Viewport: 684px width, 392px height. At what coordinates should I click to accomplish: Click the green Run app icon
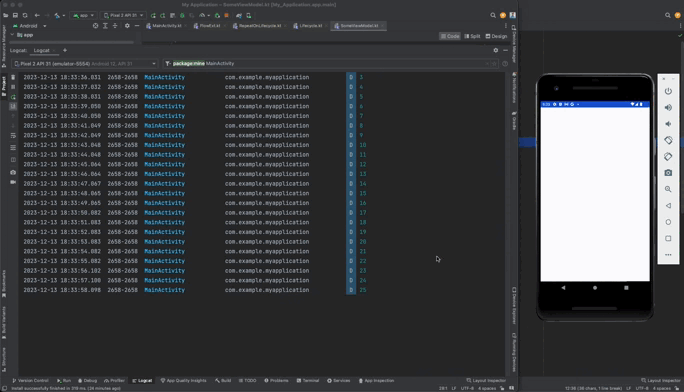click(x=153, y=15)
